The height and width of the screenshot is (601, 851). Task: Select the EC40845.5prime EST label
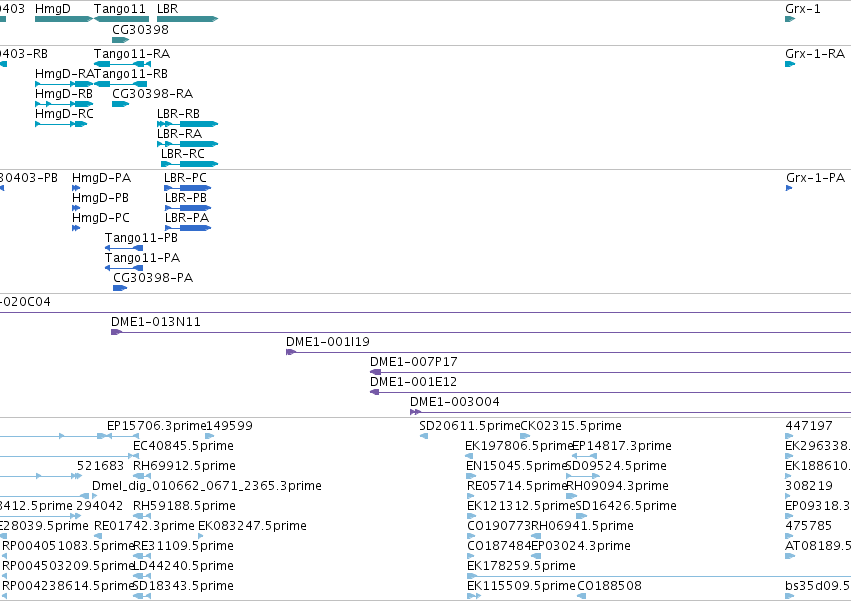click(x=183, y=446)
